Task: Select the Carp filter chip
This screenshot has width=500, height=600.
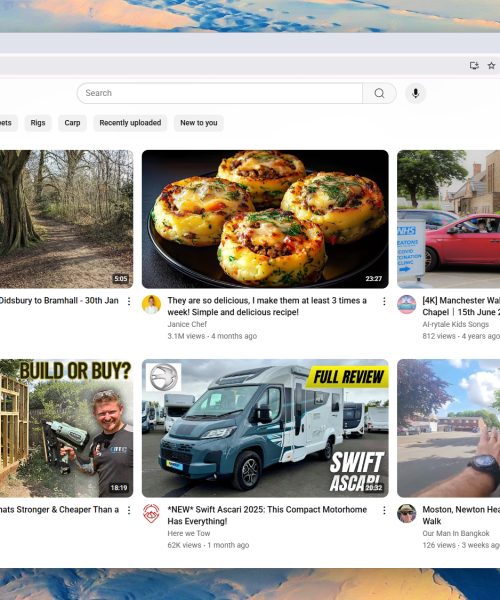Action: (72, 123)
